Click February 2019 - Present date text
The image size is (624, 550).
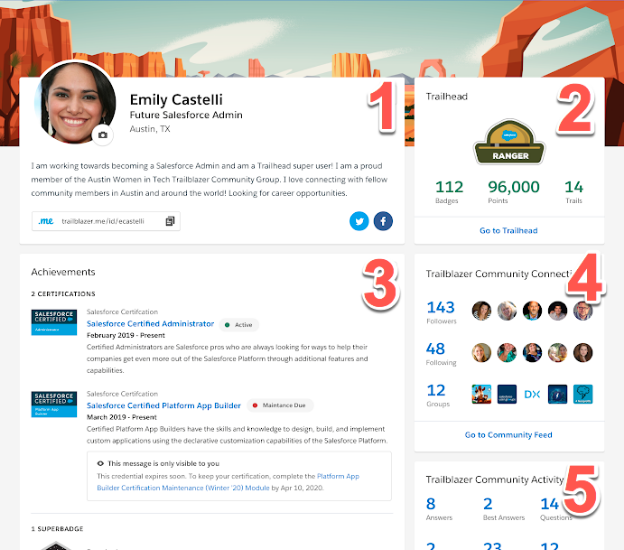click(x=126, y=335)
